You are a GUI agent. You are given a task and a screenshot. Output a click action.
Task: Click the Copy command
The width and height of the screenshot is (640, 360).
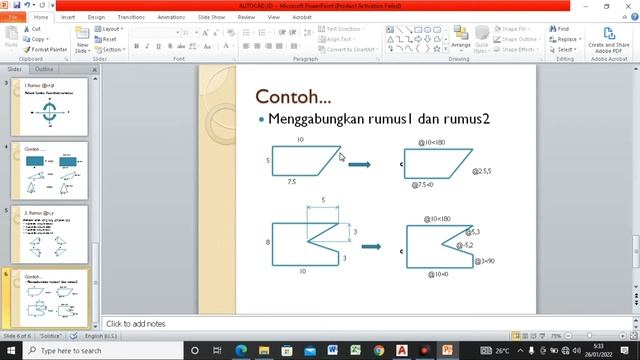point(36,39)
